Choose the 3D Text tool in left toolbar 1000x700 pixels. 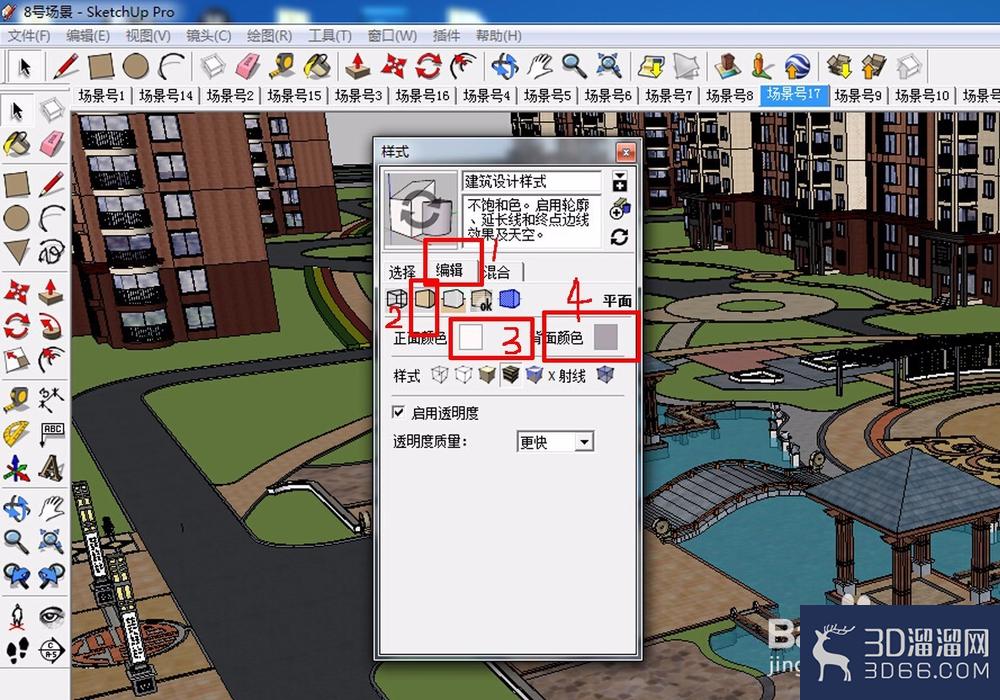52,470
